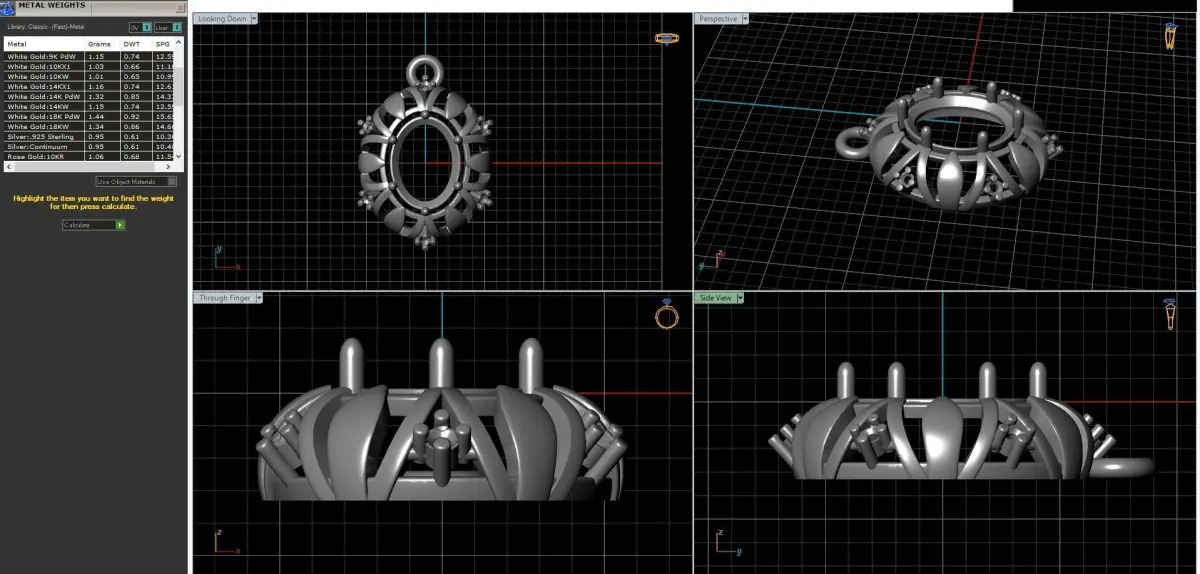Click the ring icon in Through Finger viewport

click(666, 314)
